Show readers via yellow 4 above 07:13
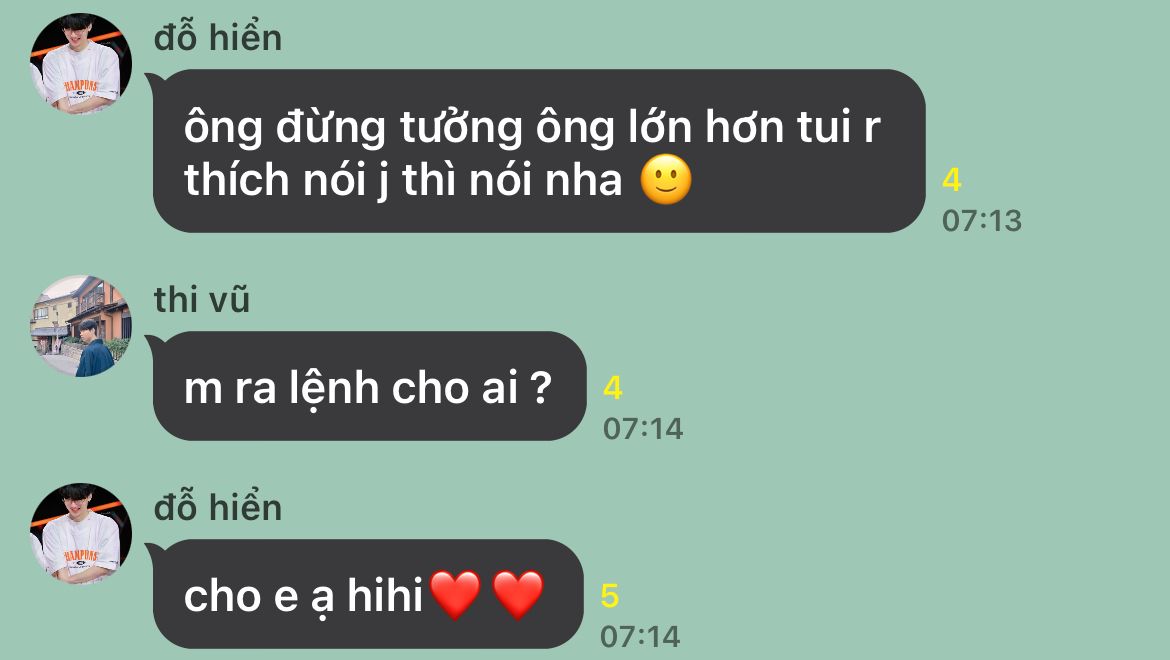Screen dimensions: 1170x660 951,180
